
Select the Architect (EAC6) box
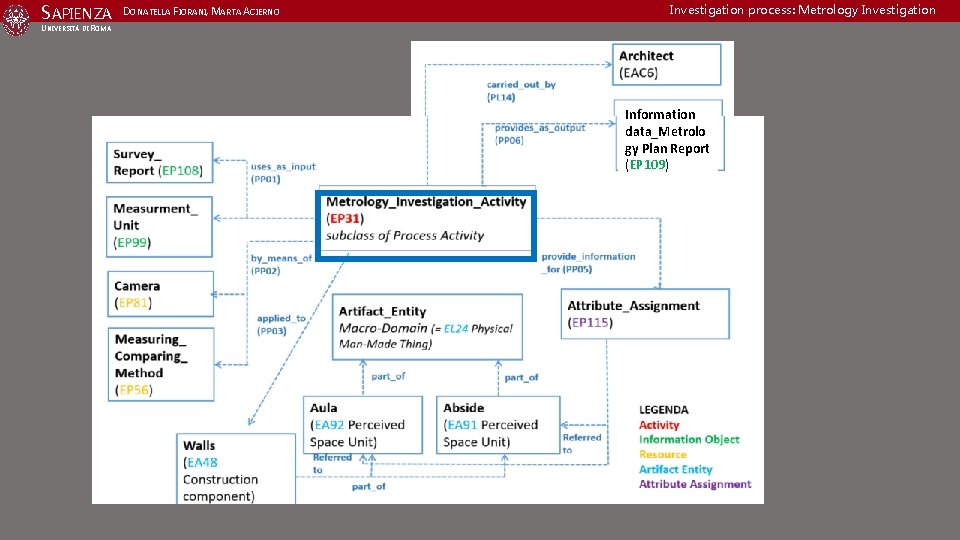(x=667, y=64)
